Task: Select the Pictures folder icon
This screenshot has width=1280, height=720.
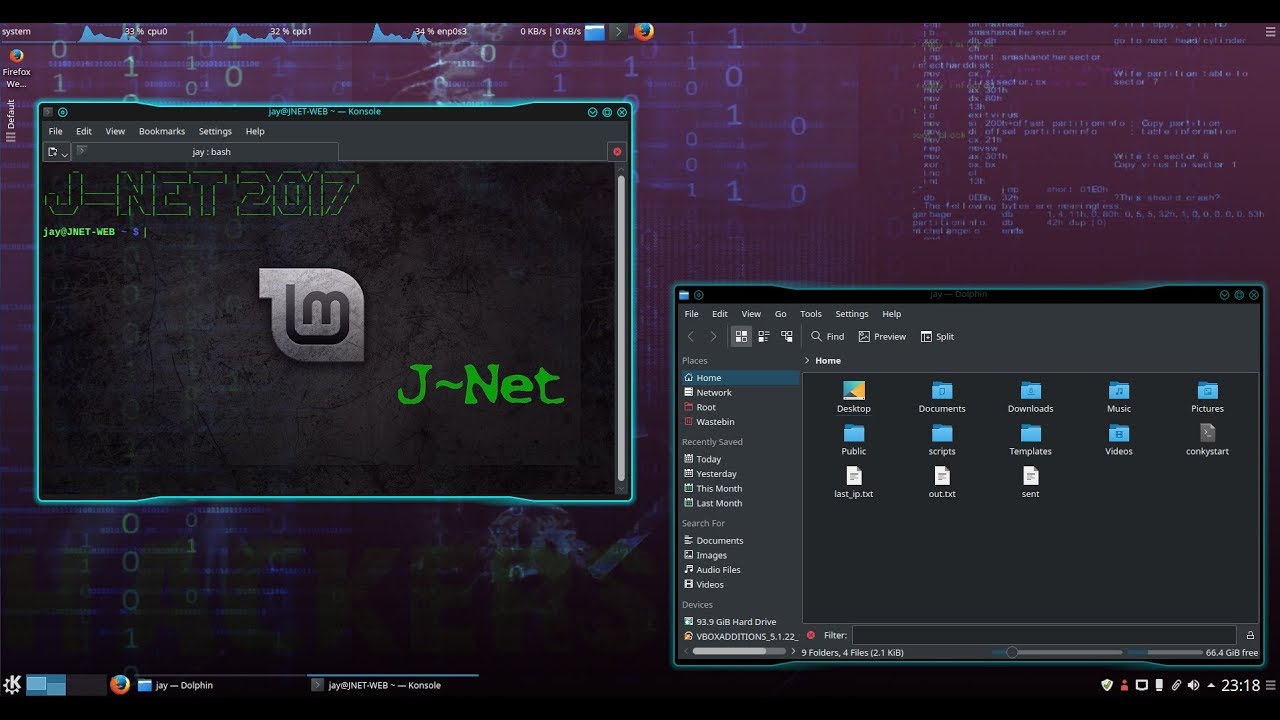Action: pyautogui.click(x=1207, y=391)
